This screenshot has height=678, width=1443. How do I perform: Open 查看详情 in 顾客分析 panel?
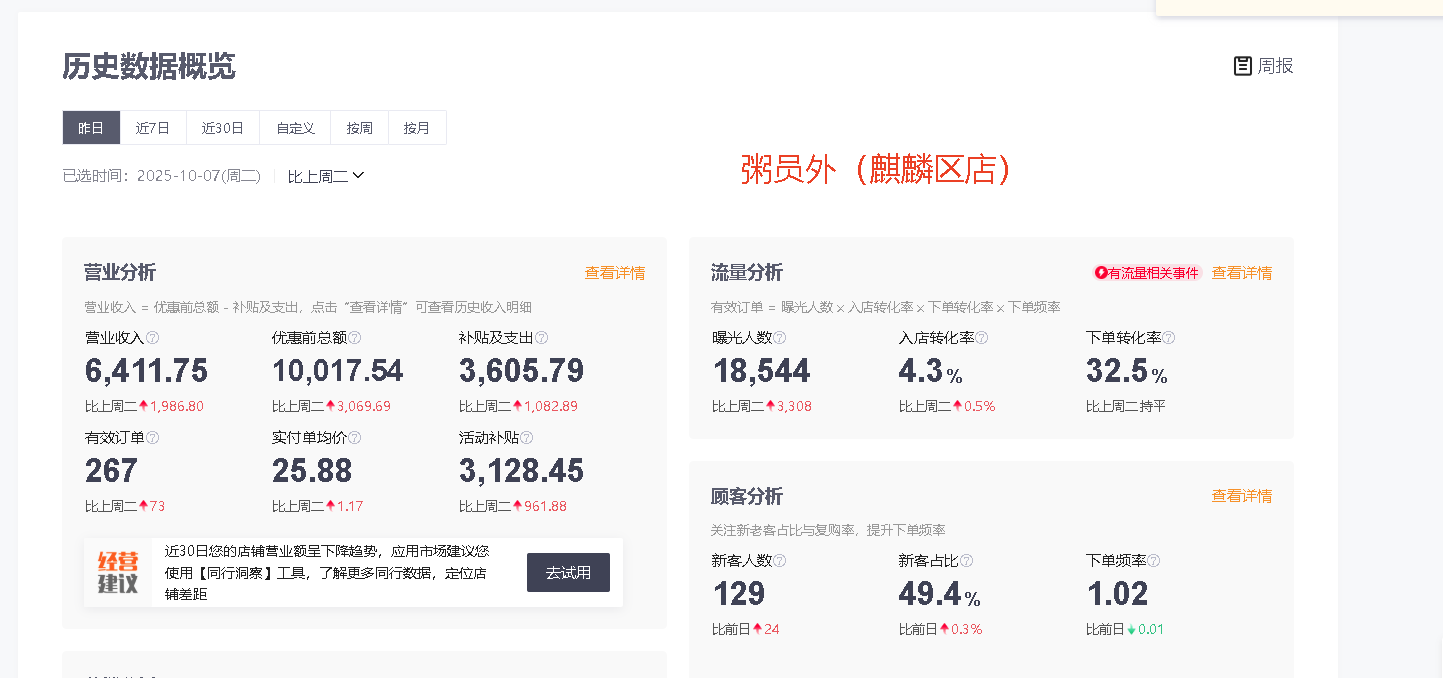pos(1241,496)
